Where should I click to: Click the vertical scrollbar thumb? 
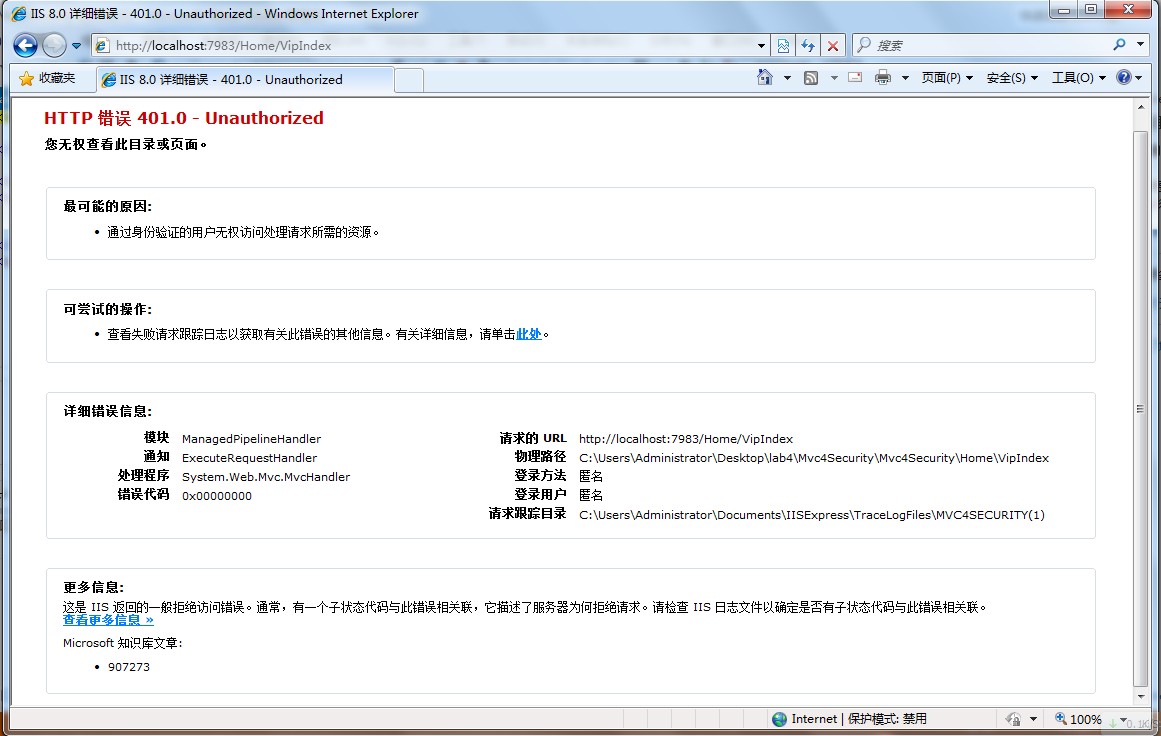(1140, 409)
